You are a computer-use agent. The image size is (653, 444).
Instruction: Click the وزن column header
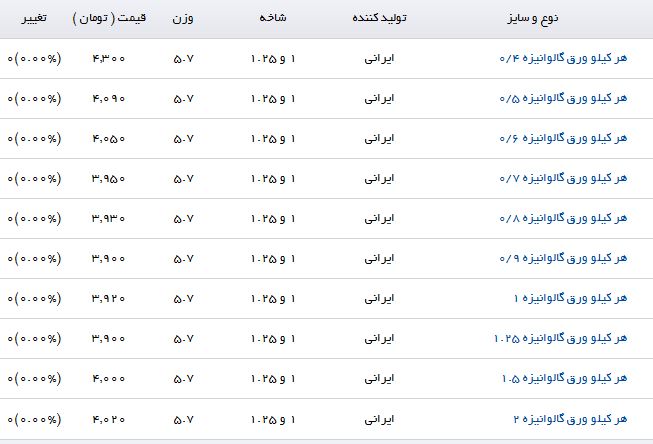coord(183,18)
